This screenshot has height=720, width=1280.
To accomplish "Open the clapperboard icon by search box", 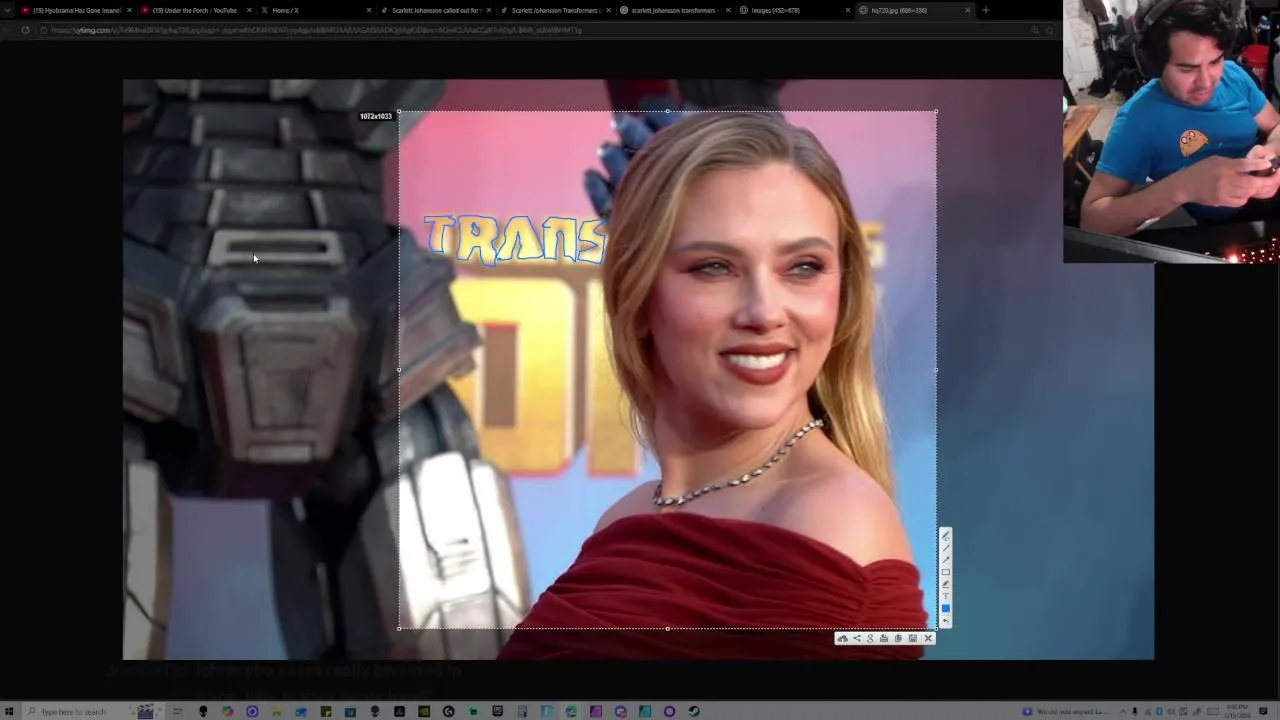I will point(146,711).
